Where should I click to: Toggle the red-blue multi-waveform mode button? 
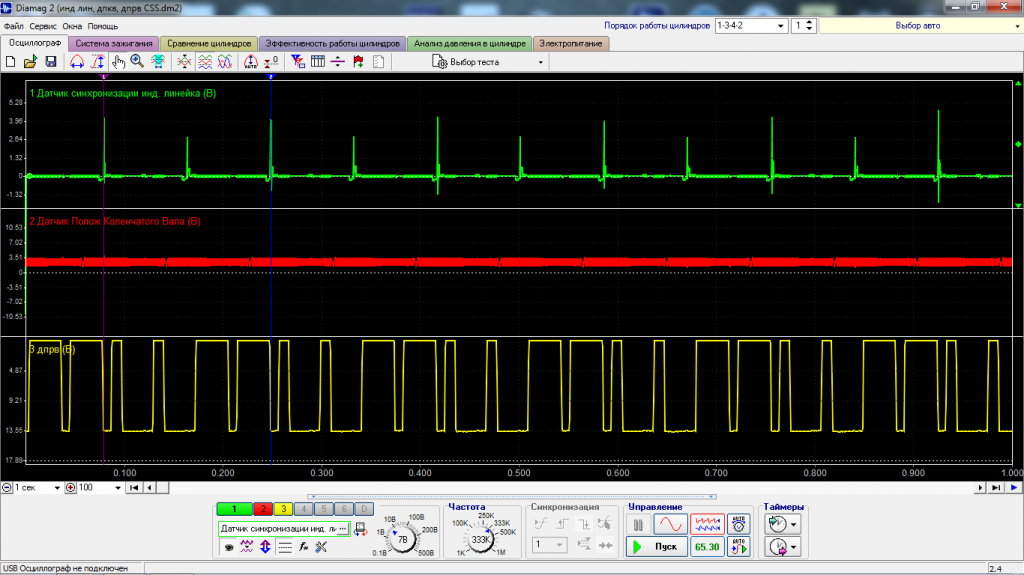707,524
